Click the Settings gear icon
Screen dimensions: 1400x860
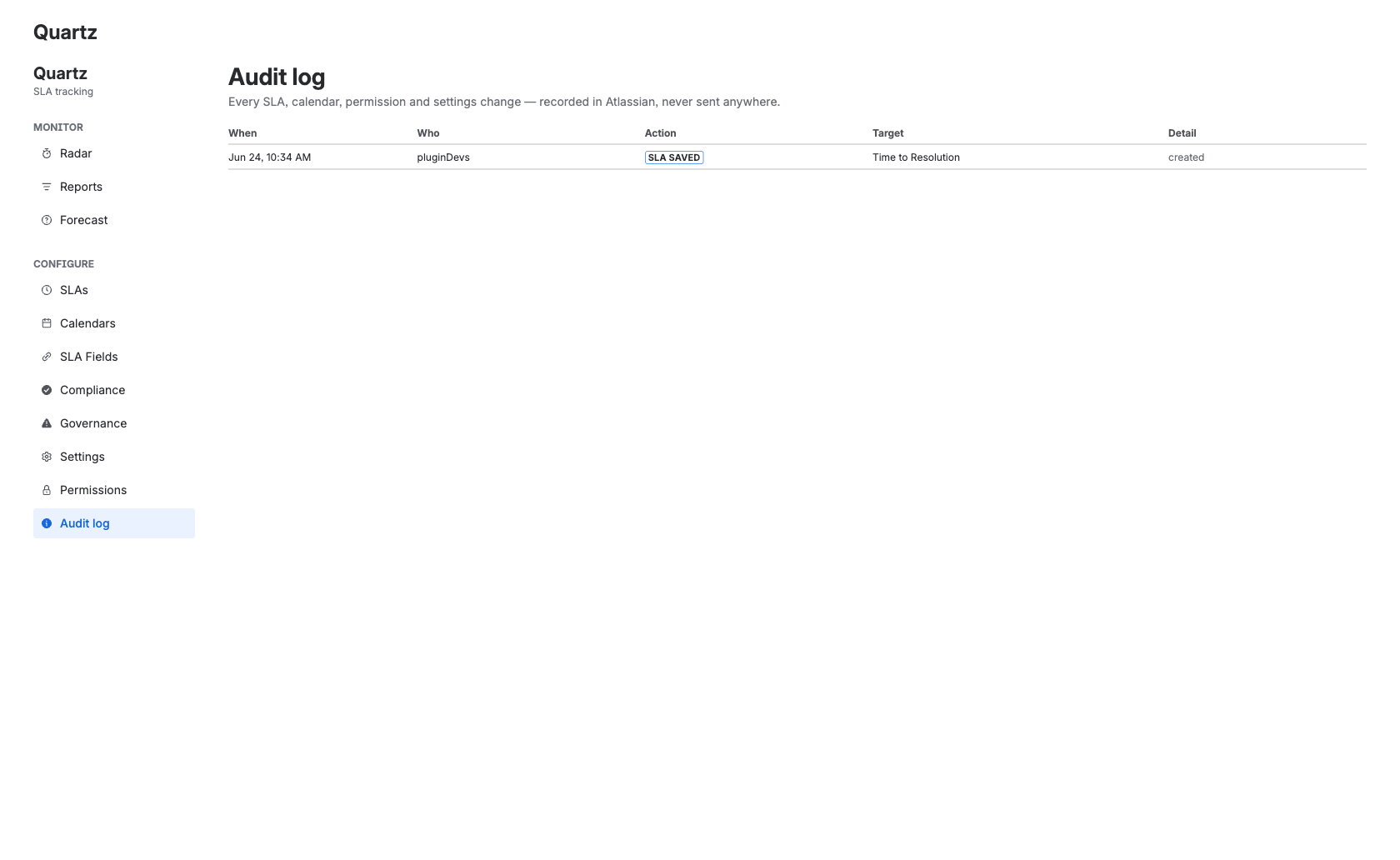coord(47,457)
